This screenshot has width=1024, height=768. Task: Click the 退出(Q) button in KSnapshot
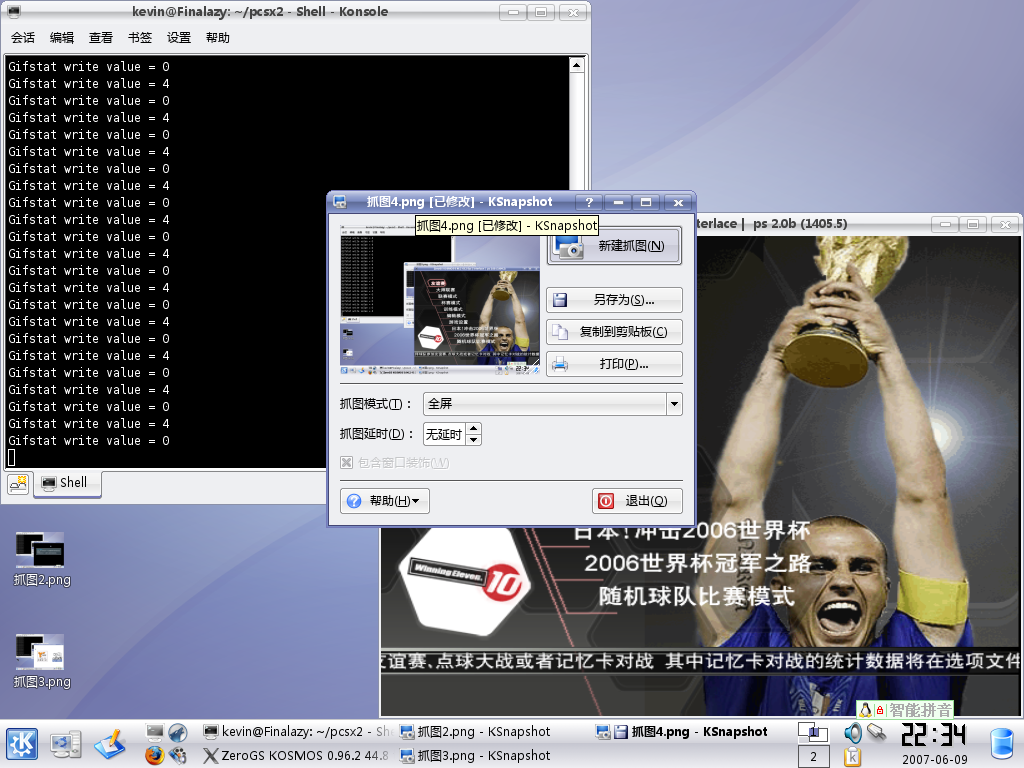click(x=637, y=501)
